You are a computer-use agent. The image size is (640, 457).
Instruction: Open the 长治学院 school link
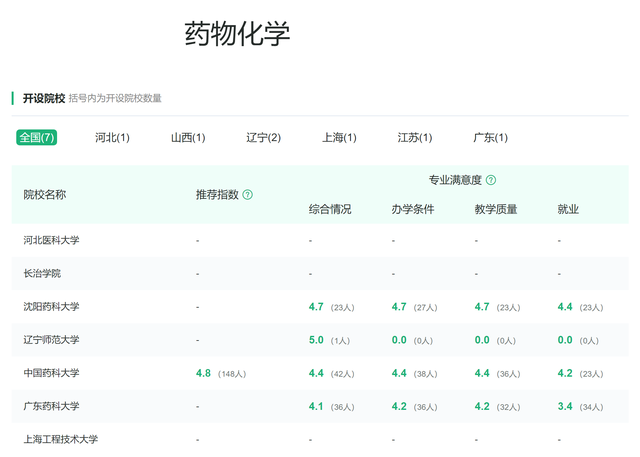point(42,273)
